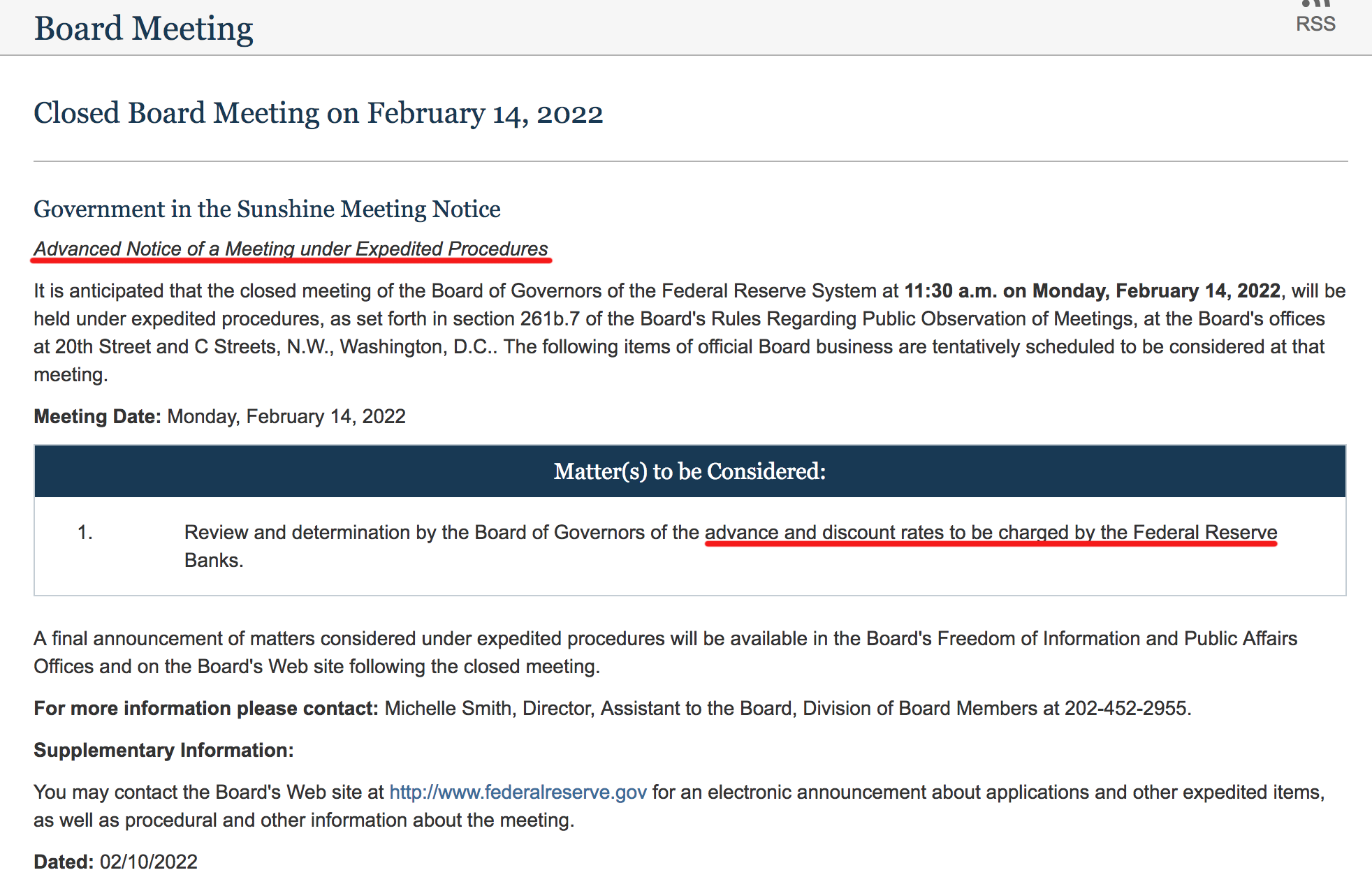Click the 'Meeting Date:' label
The height and width of the screenshot is (884, 1372).
point(97,416)
